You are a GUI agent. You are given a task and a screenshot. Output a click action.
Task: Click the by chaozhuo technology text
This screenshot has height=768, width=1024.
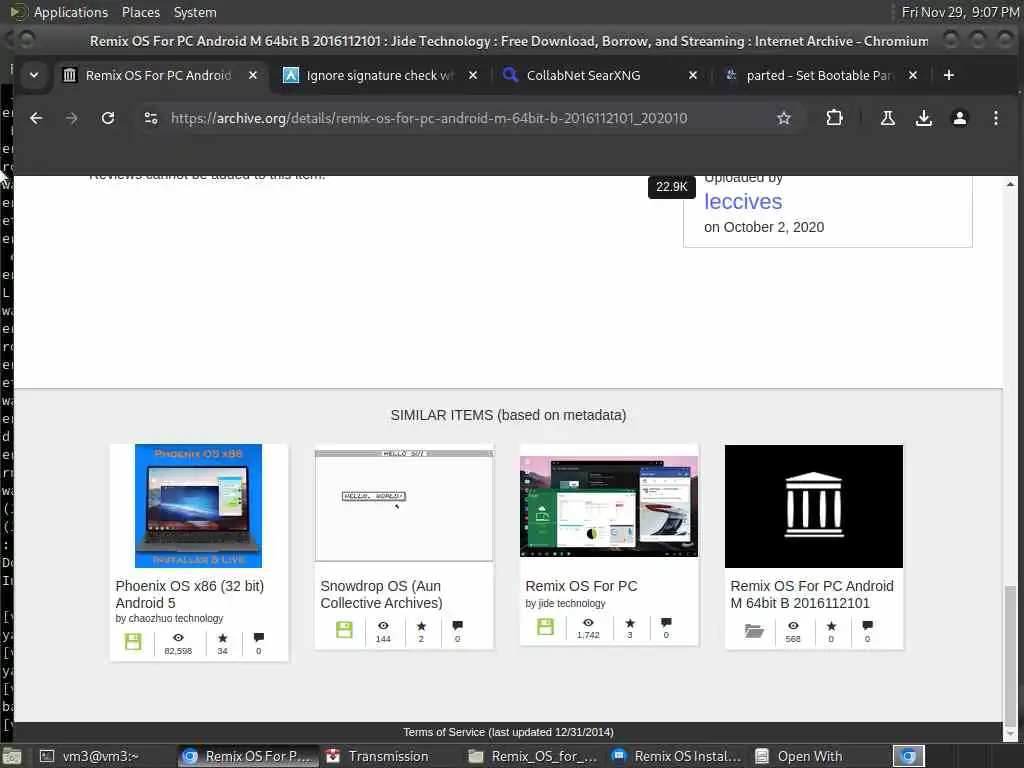(169, 618)
